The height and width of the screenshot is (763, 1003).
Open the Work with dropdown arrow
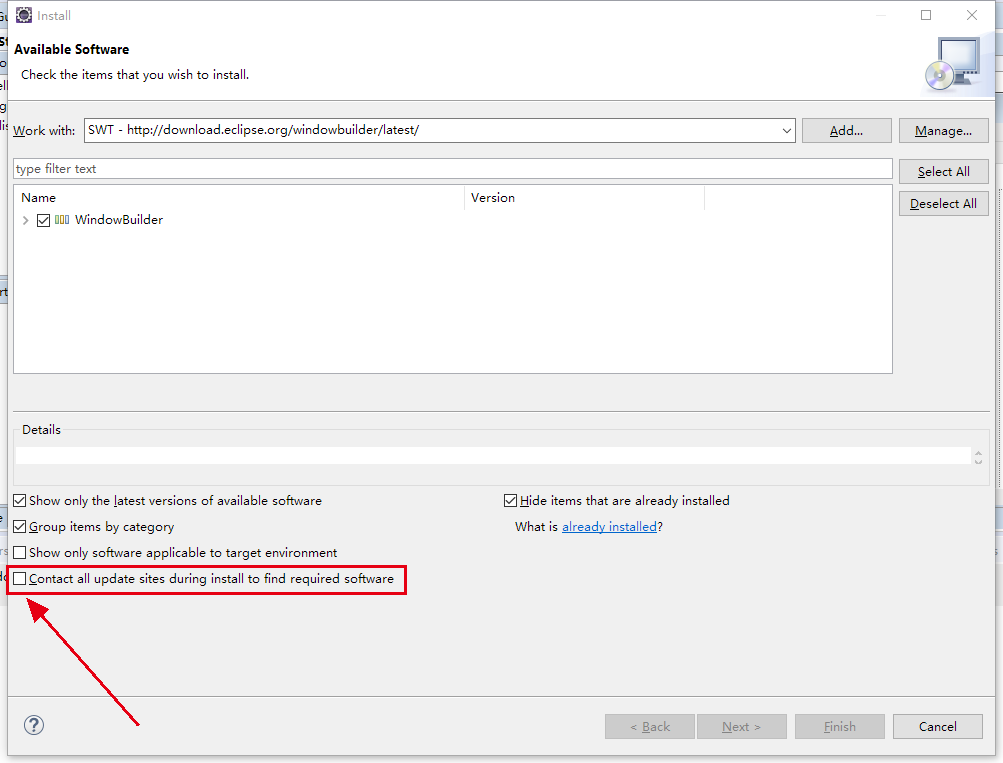click(786, 130)
